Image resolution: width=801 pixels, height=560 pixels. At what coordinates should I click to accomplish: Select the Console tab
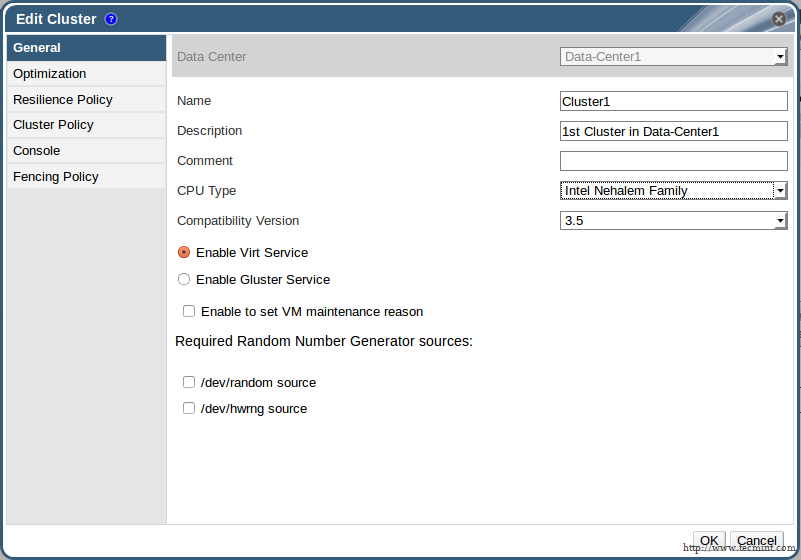(37, 151)
